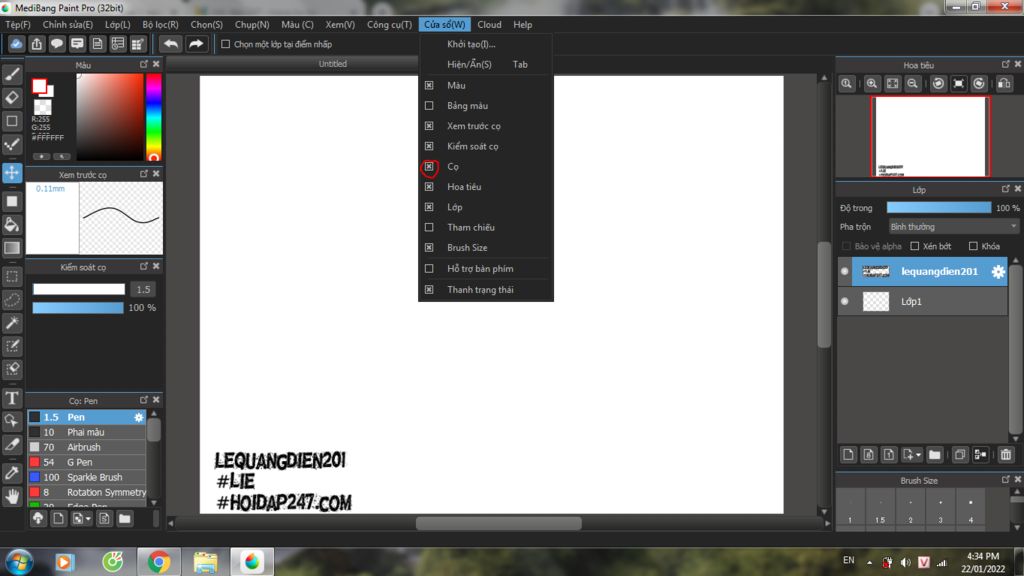Screen dimensions: 1024x576
Task: Click the Redo arrow in toolbar
Action: [195, 44]
